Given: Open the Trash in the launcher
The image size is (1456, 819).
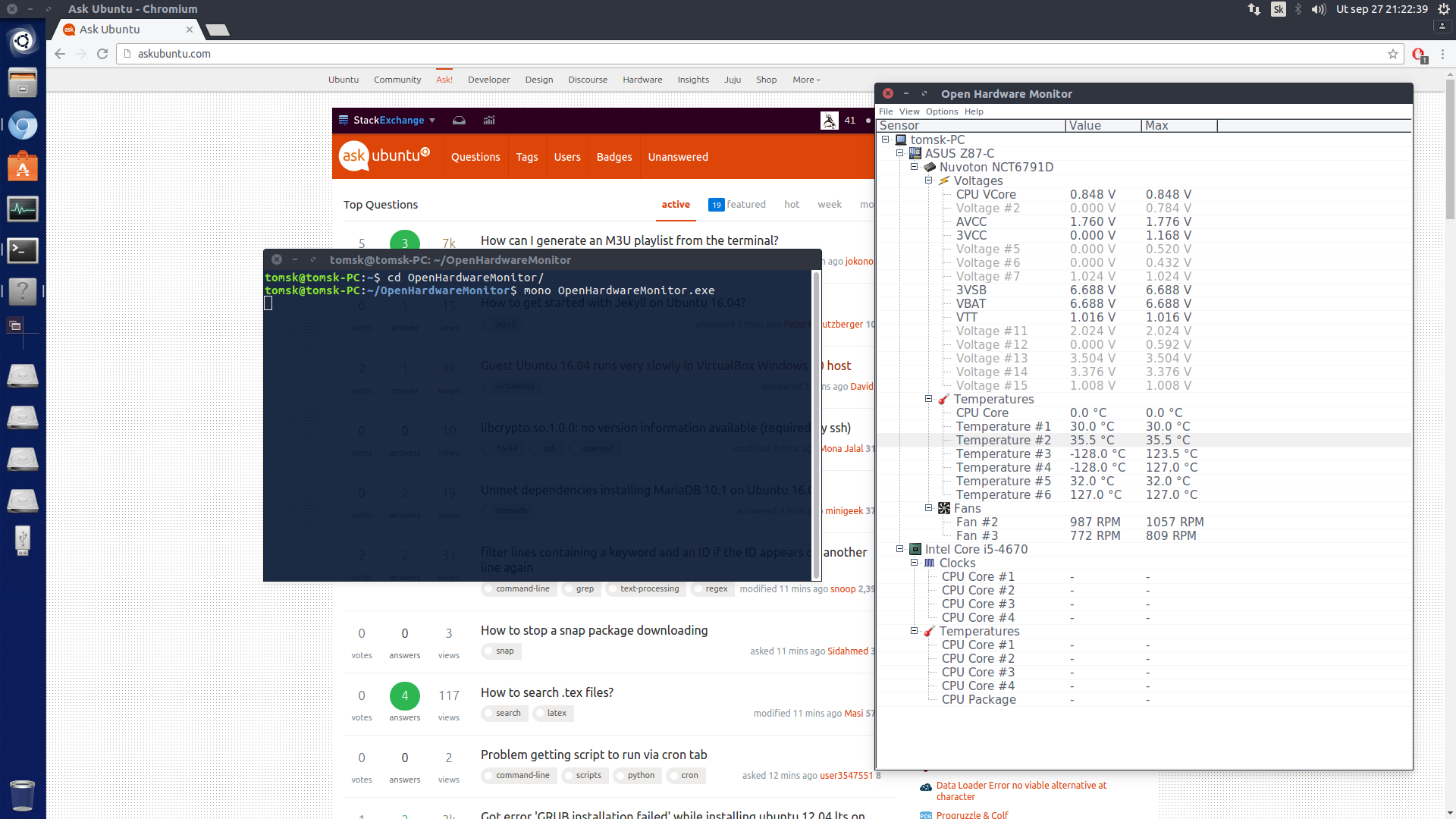Looking at the screenshot, I should point(23,794).
